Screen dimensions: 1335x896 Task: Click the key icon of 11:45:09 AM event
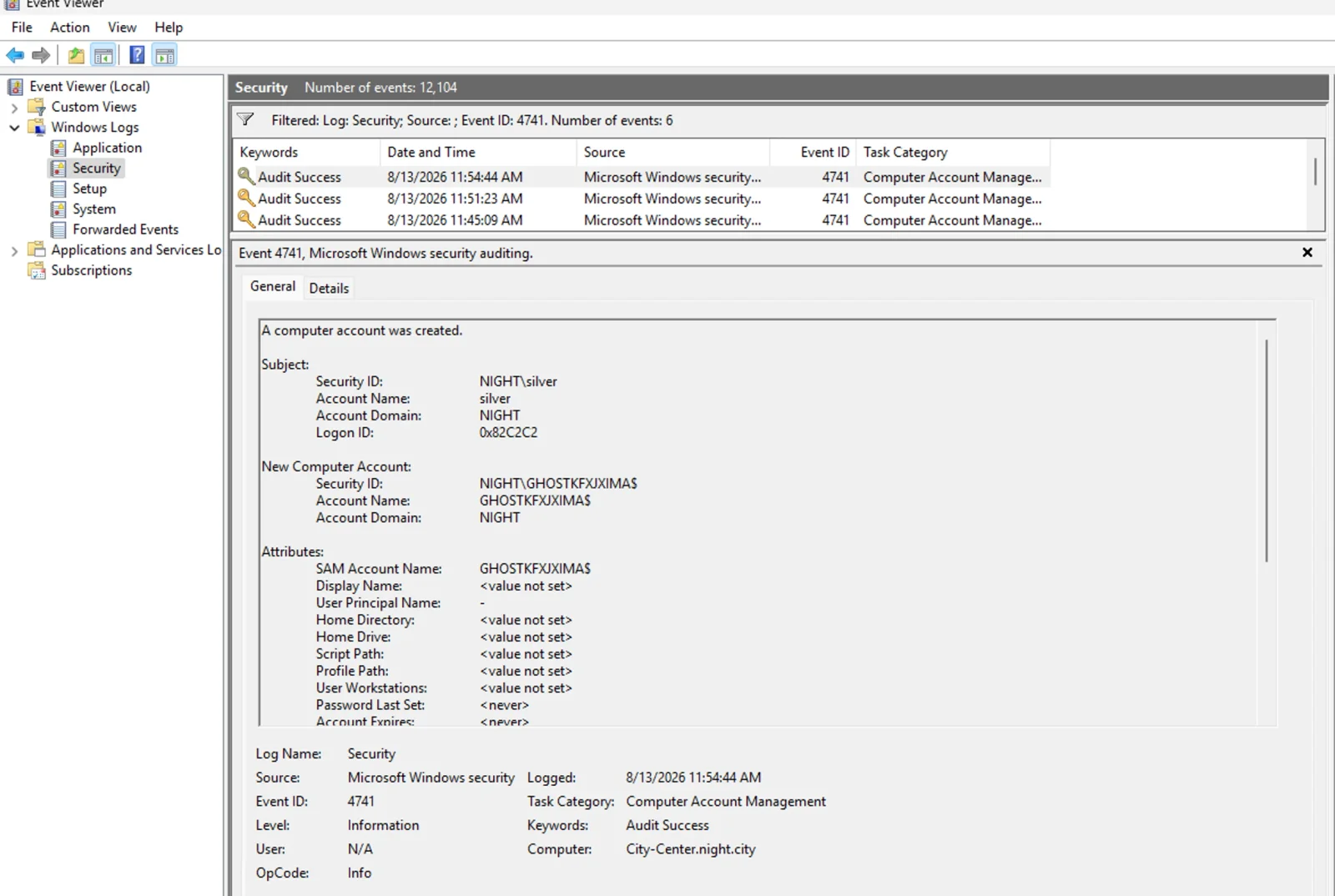(x=246, y=219)
